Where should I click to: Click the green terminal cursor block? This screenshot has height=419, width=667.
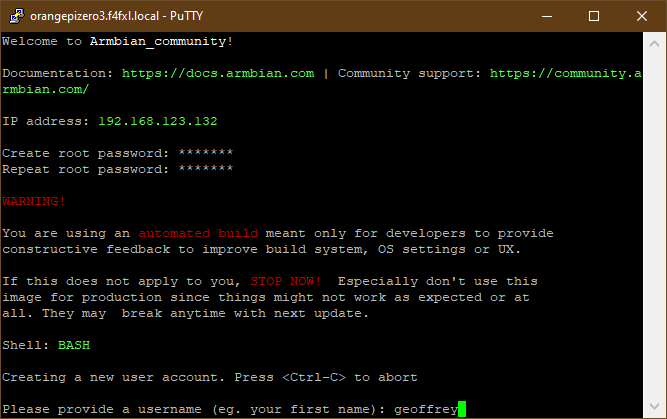[x=462, y=409]
